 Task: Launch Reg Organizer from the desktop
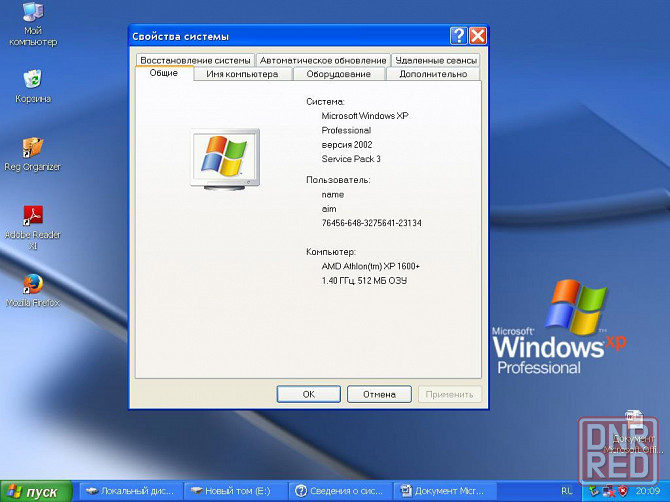pyautogui.click(x=32, y=154)
